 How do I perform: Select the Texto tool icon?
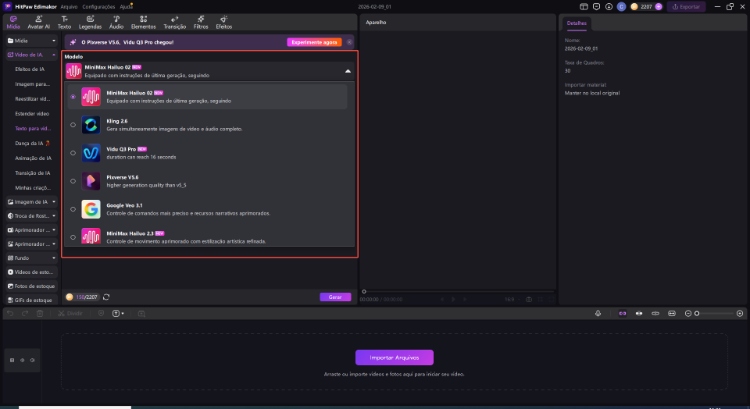tap(65, 21)
